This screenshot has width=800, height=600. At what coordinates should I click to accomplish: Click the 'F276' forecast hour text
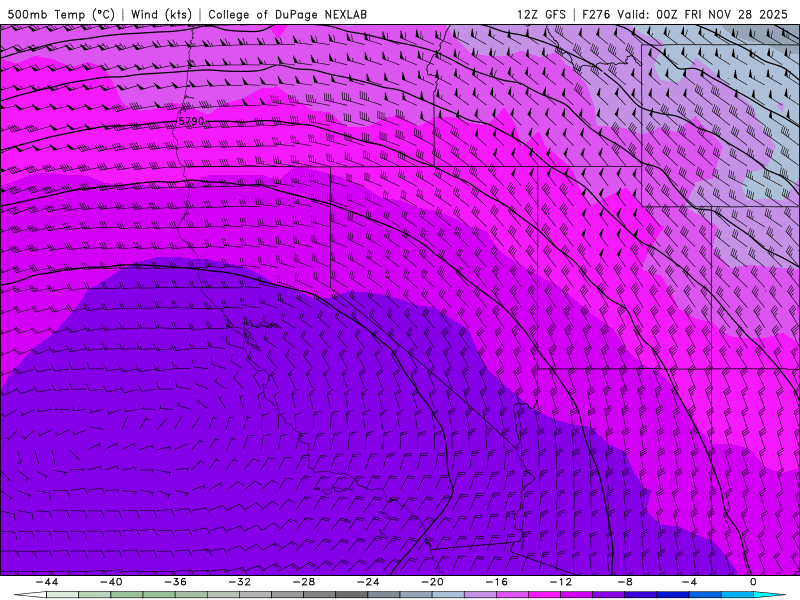click(596, 14)
